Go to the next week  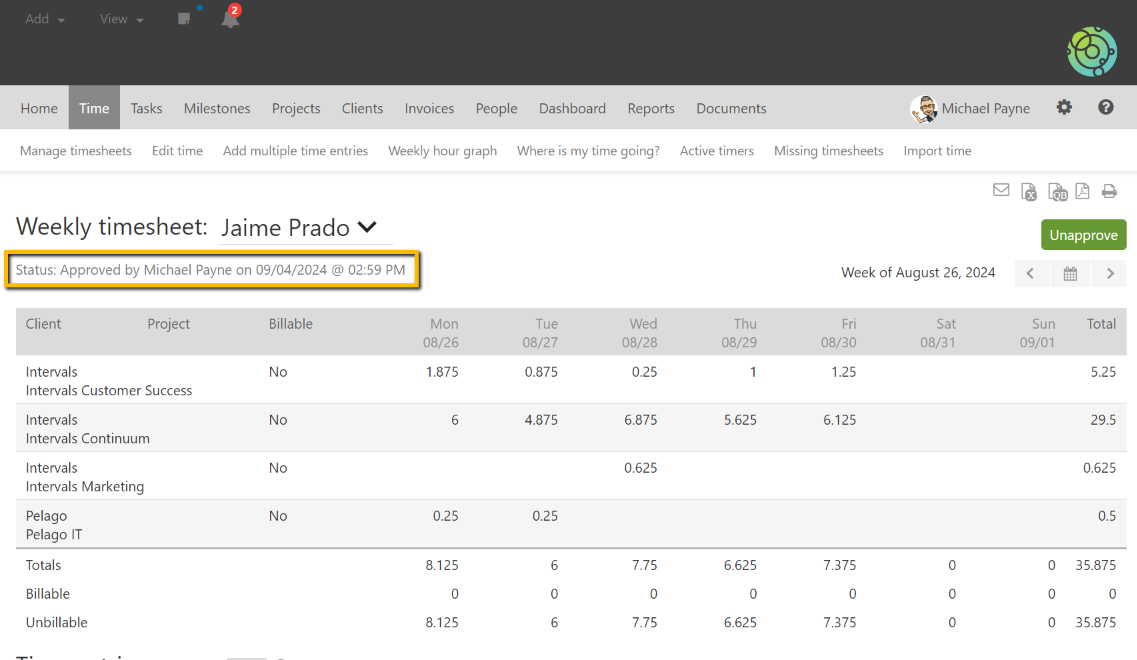(1110, 273)
